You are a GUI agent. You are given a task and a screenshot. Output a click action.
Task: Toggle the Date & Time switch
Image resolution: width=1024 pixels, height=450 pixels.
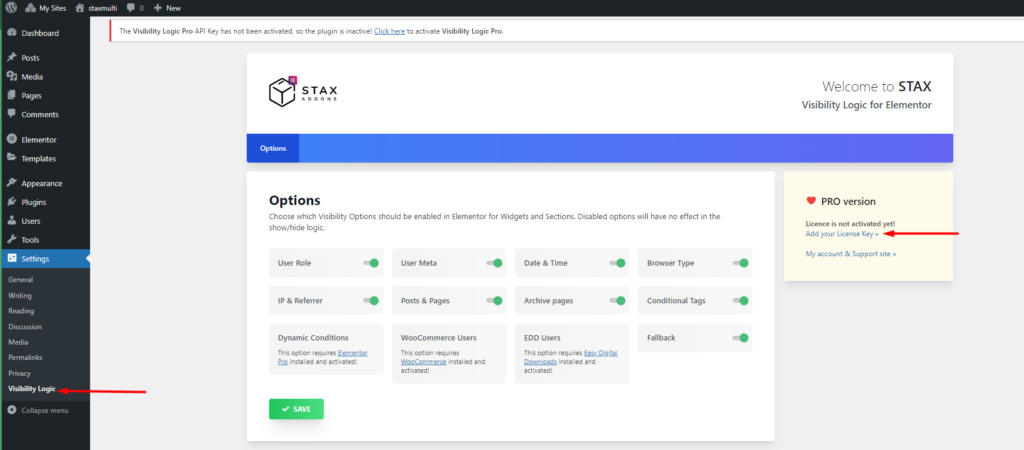(x=617, y=263)
